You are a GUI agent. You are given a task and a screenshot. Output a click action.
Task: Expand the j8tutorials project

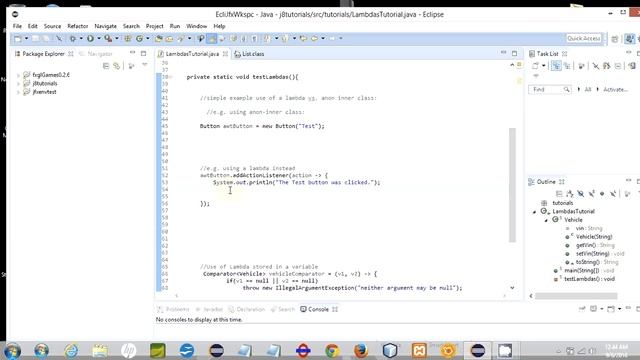point(18,84)
